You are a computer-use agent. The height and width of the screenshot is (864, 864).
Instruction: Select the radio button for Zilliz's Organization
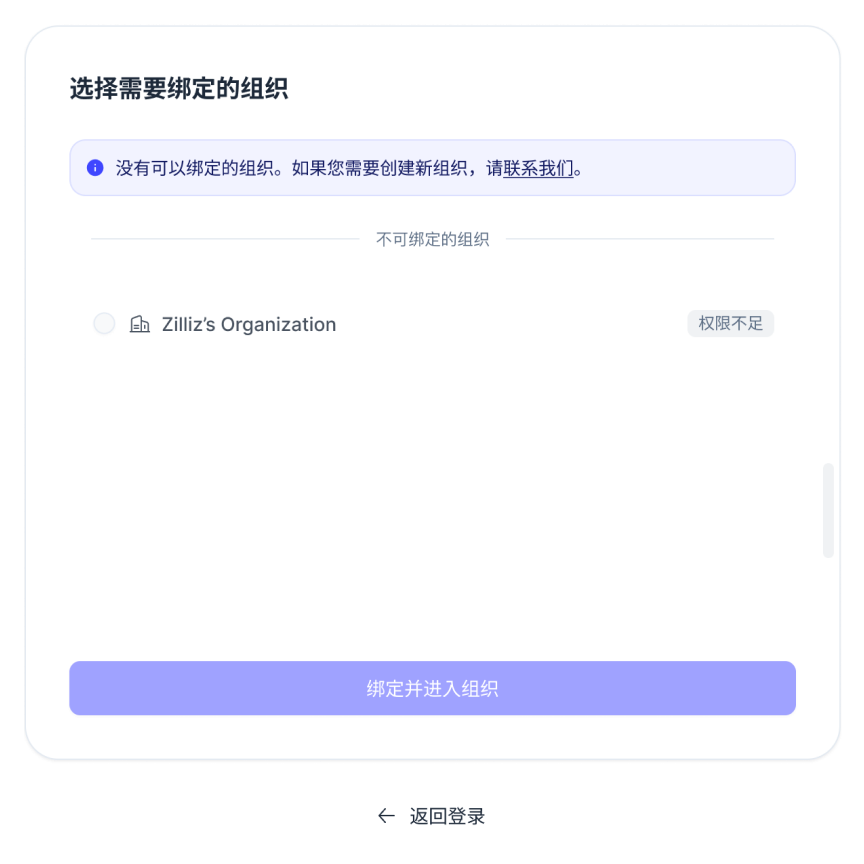click(104, 323)
